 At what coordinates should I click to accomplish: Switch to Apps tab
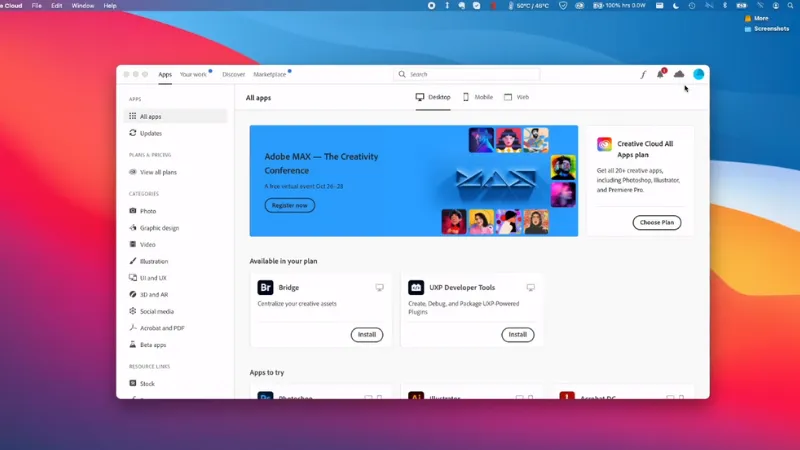point(165,74)
